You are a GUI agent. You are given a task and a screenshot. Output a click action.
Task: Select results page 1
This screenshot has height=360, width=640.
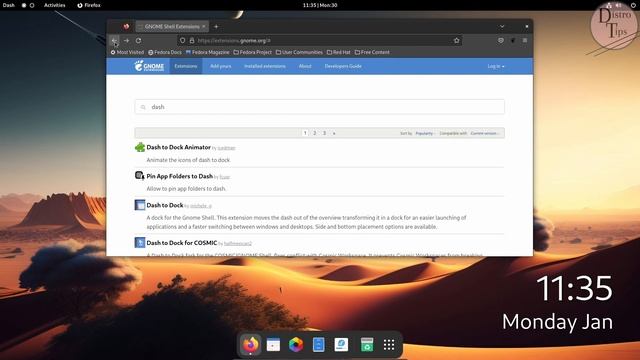tap(305, 133)
